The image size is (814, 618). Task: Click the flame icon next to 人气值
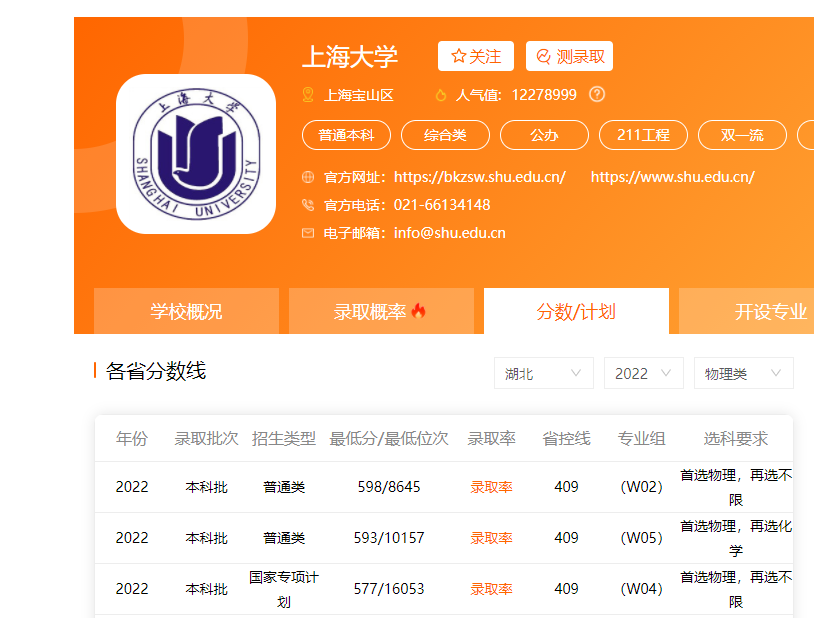click(x=441, y=95)
